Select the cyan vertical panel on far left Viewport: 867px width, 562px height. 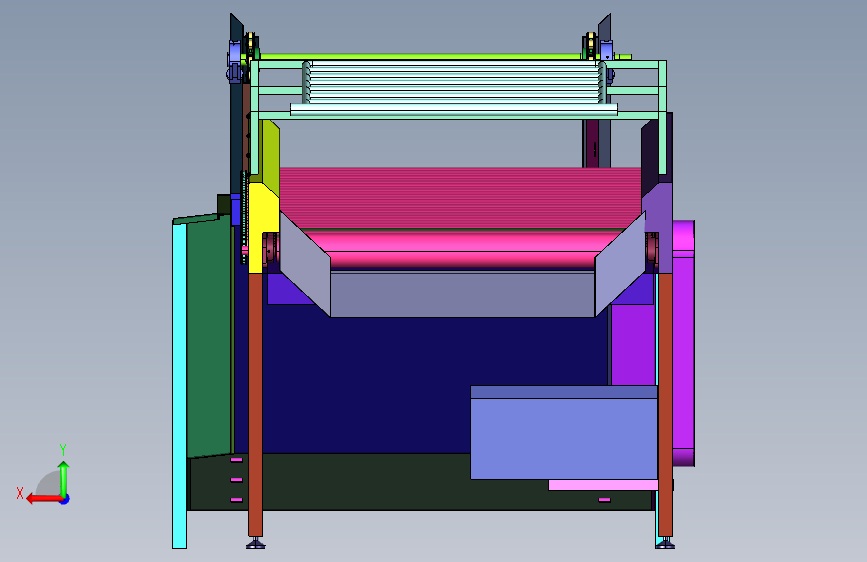[x=179, y=384]
